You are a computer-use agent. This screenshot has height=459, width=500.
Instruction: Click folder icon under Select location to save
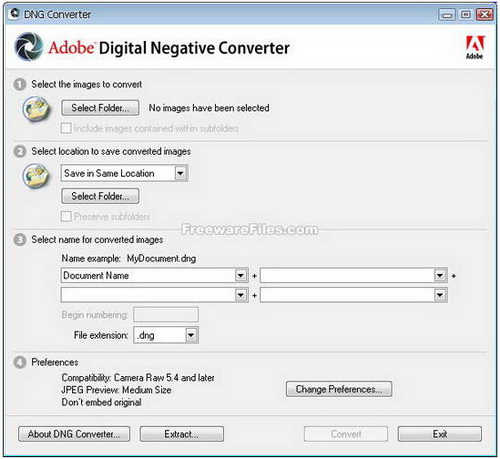[x=36, y=176]
